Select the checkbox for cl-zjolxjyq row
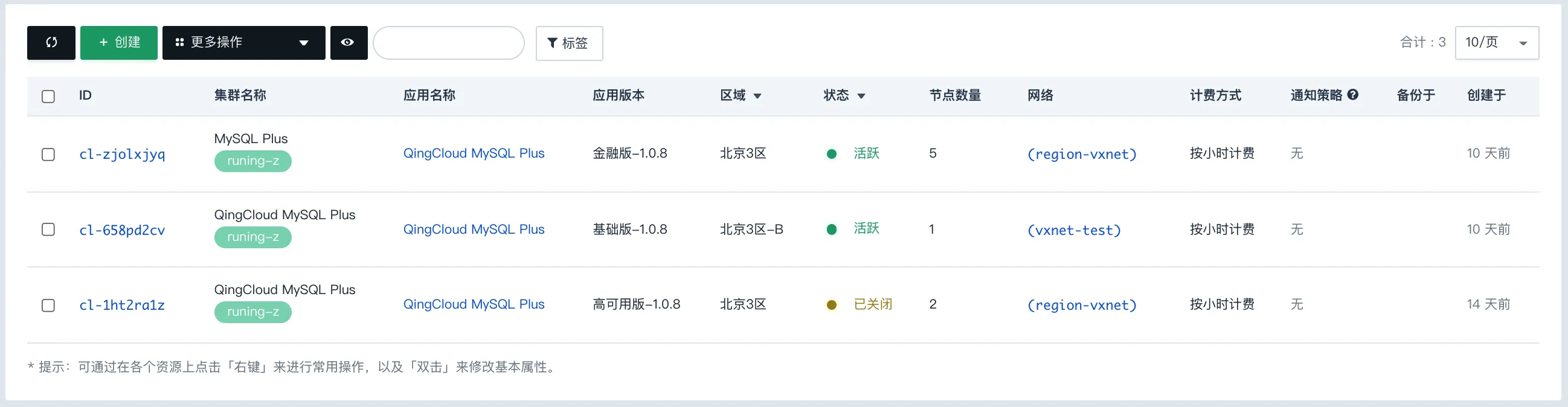The width and height of the screenshot is (1568, 407). point(48,155)
